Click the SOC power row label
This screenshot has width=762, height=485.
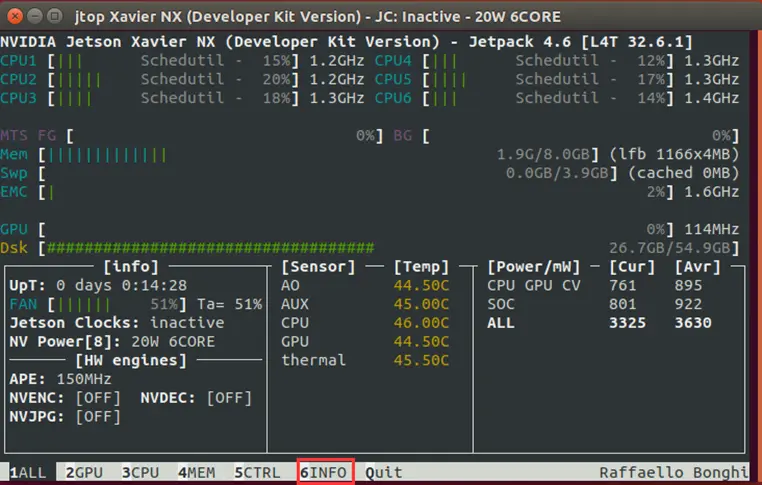tap(501, 305)
